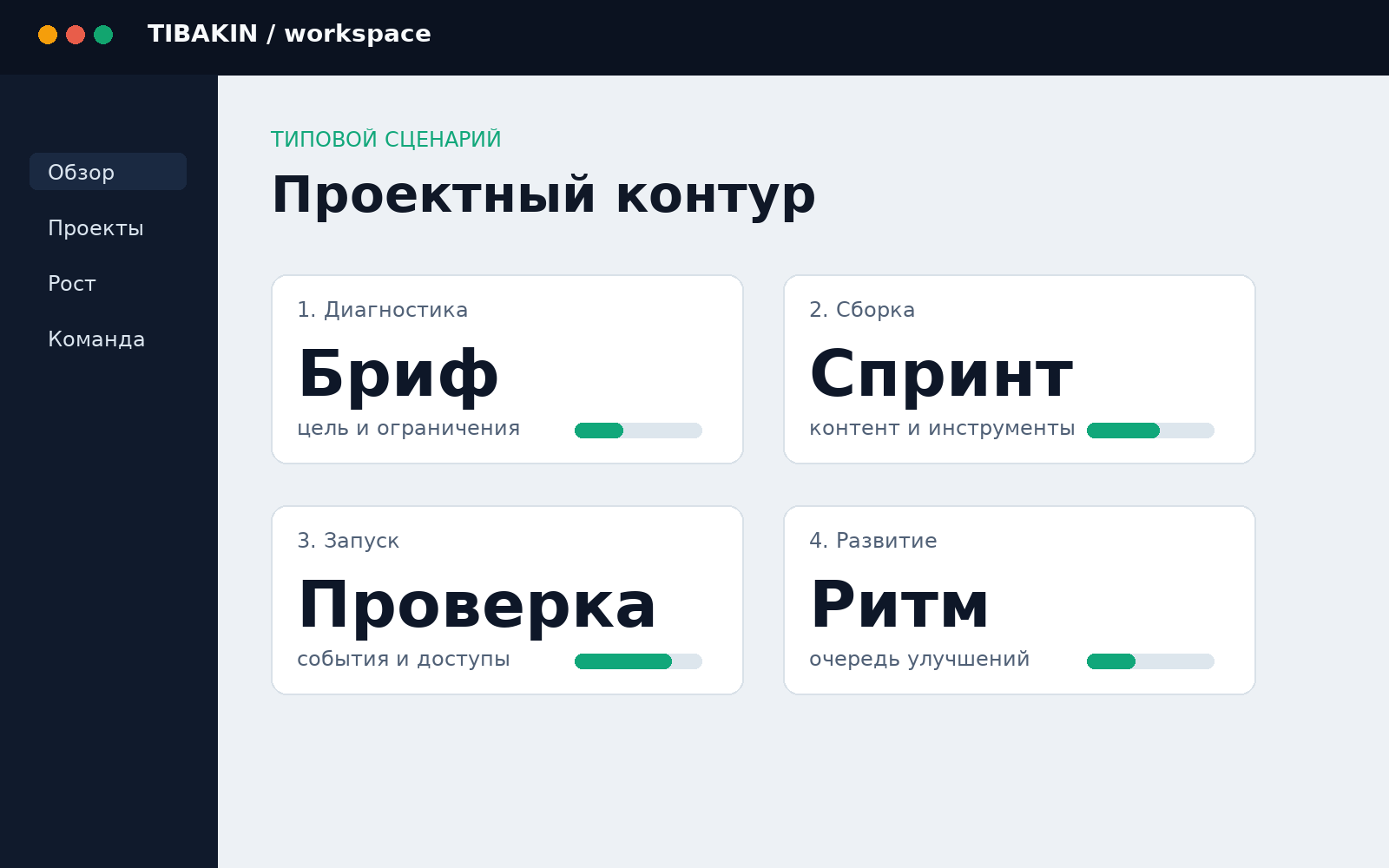Open the Обзор sidebar item

[108, 172]
